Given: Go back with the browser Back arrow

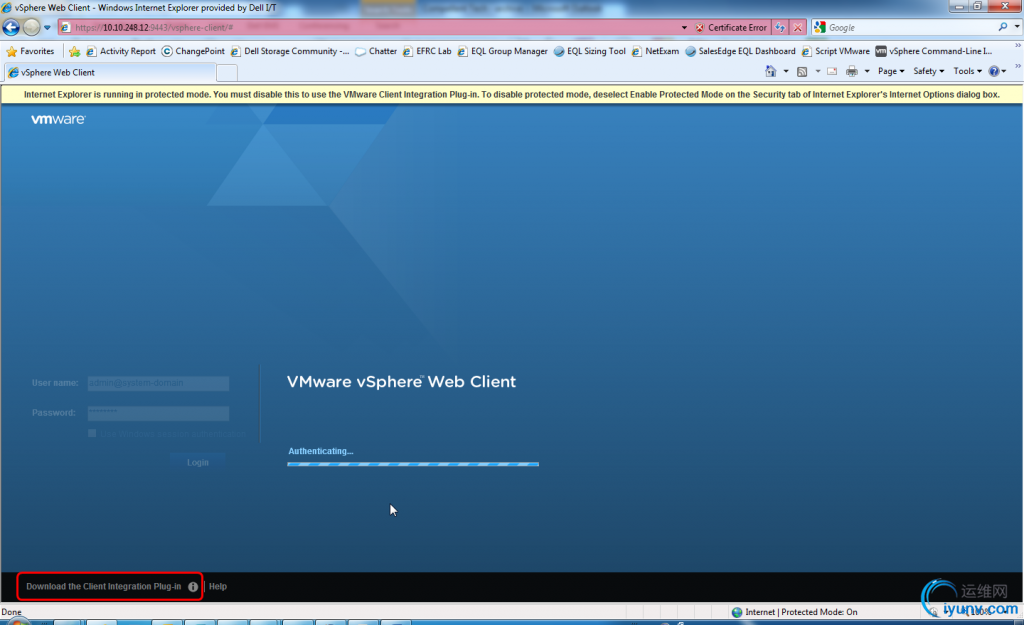Looking at the screenshot, I should (x=11, y=27).
